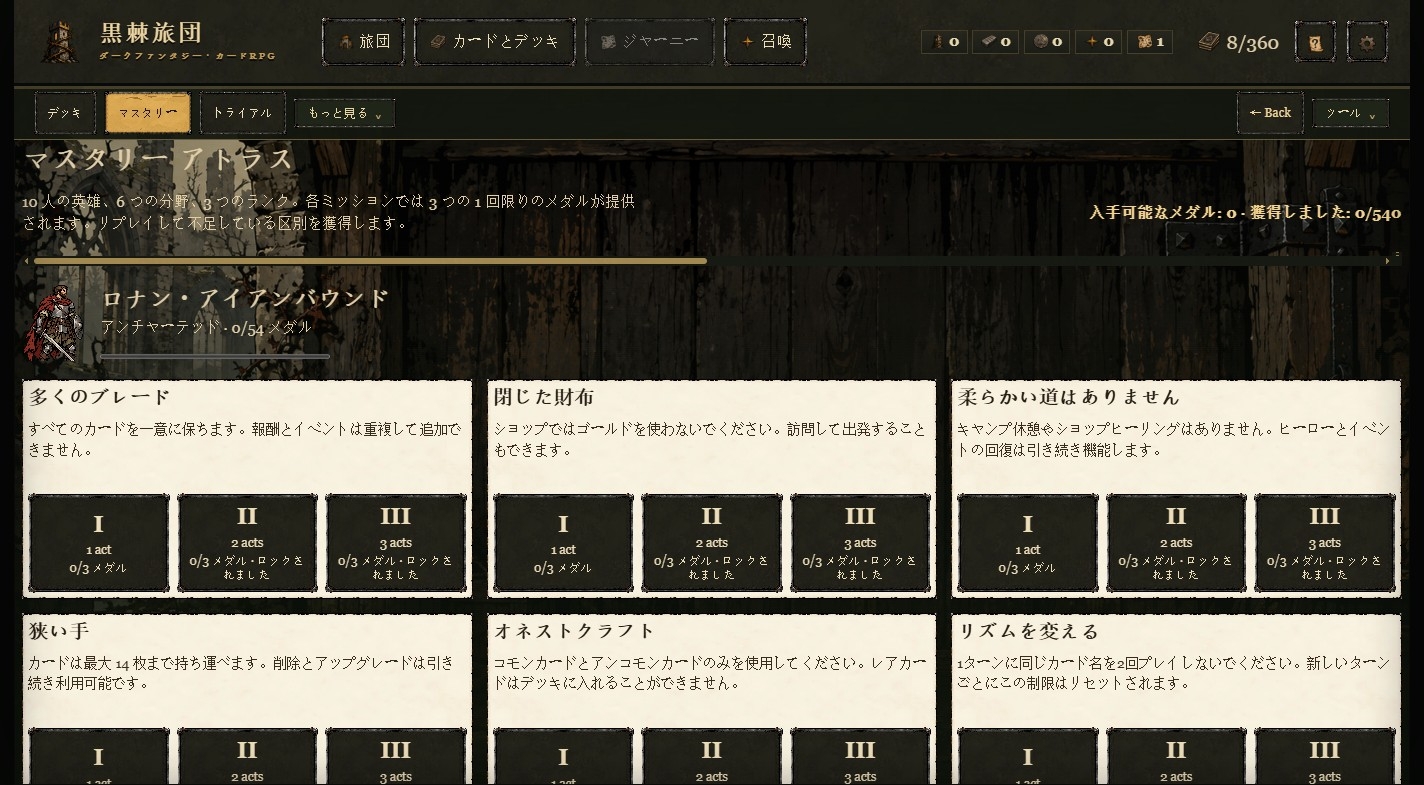Open the カードとデッキ navigation menu
This screenshot has height=785, width=1424.
coord(495,42)
